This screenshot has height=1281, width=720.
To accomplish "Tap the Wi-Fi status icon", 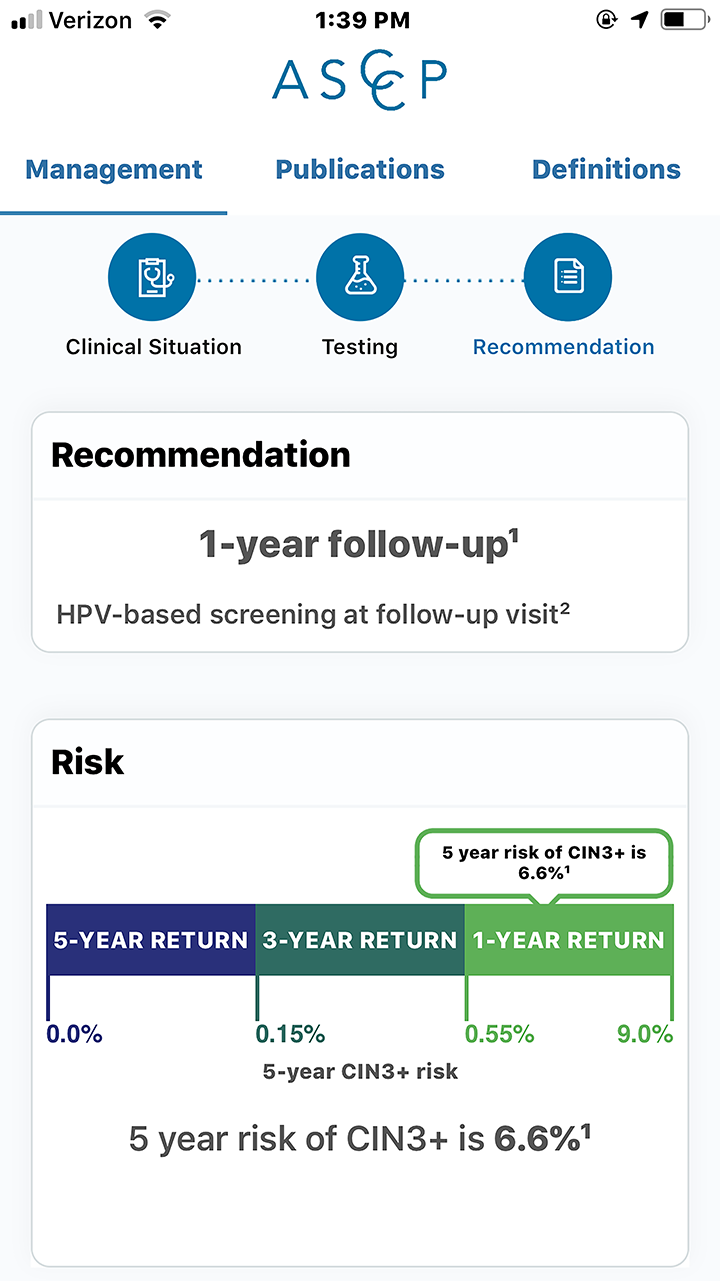I will pyautogui.click(x=157, y=19).
